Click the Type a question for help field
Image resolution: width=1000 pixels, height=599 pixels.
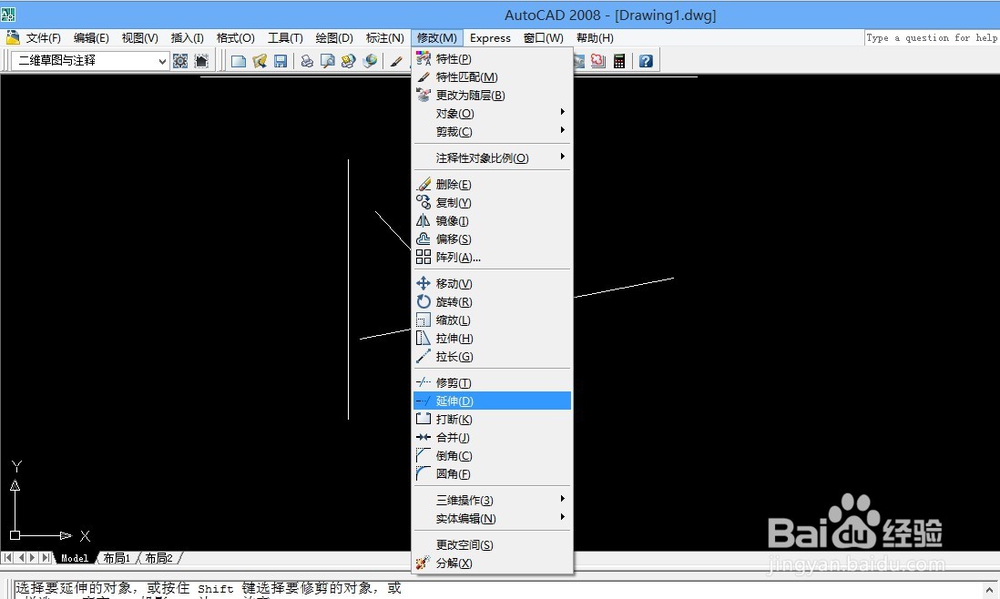coord(932,38)
